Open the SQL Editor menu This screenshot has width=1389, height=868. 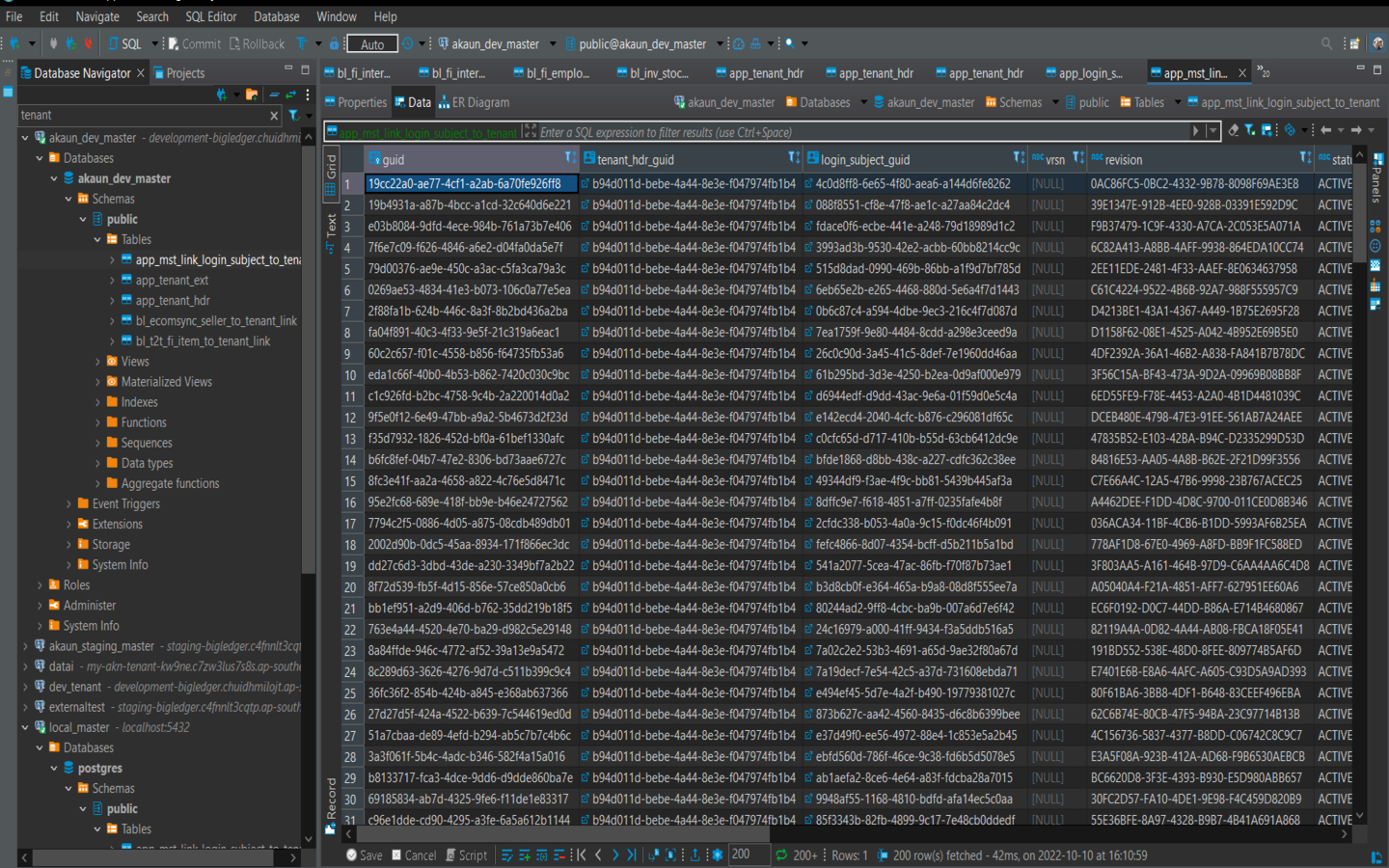click(x=210, y=16)
